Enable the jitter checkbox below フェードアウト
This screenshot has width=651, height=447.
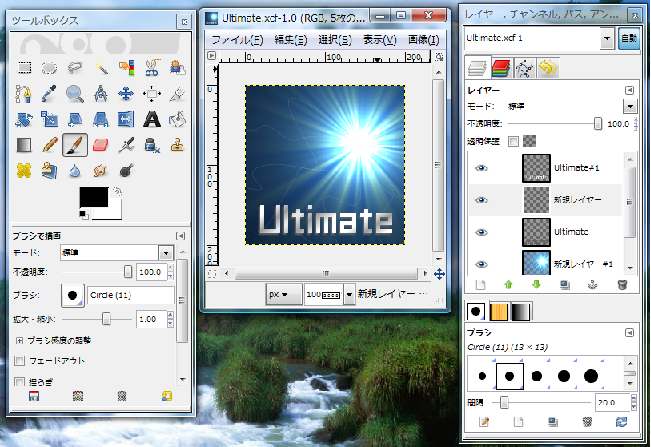(x=20, y=381)
